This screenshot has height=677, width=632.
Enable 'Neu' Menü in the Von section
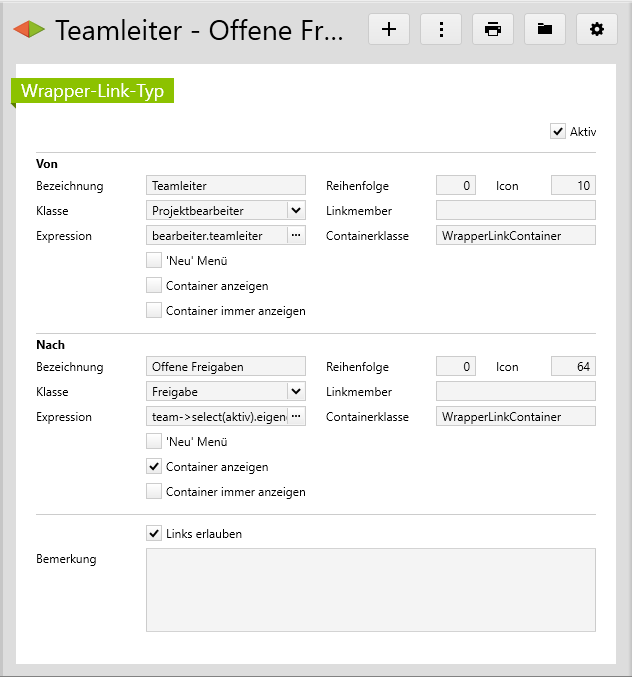154,260
